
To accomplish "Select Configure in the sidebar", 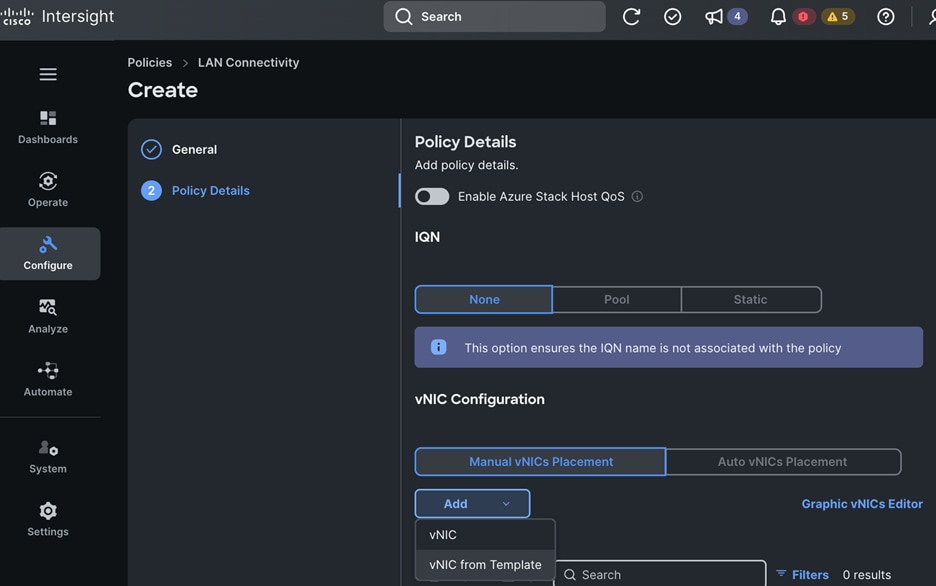I will (x=48, y=253).
